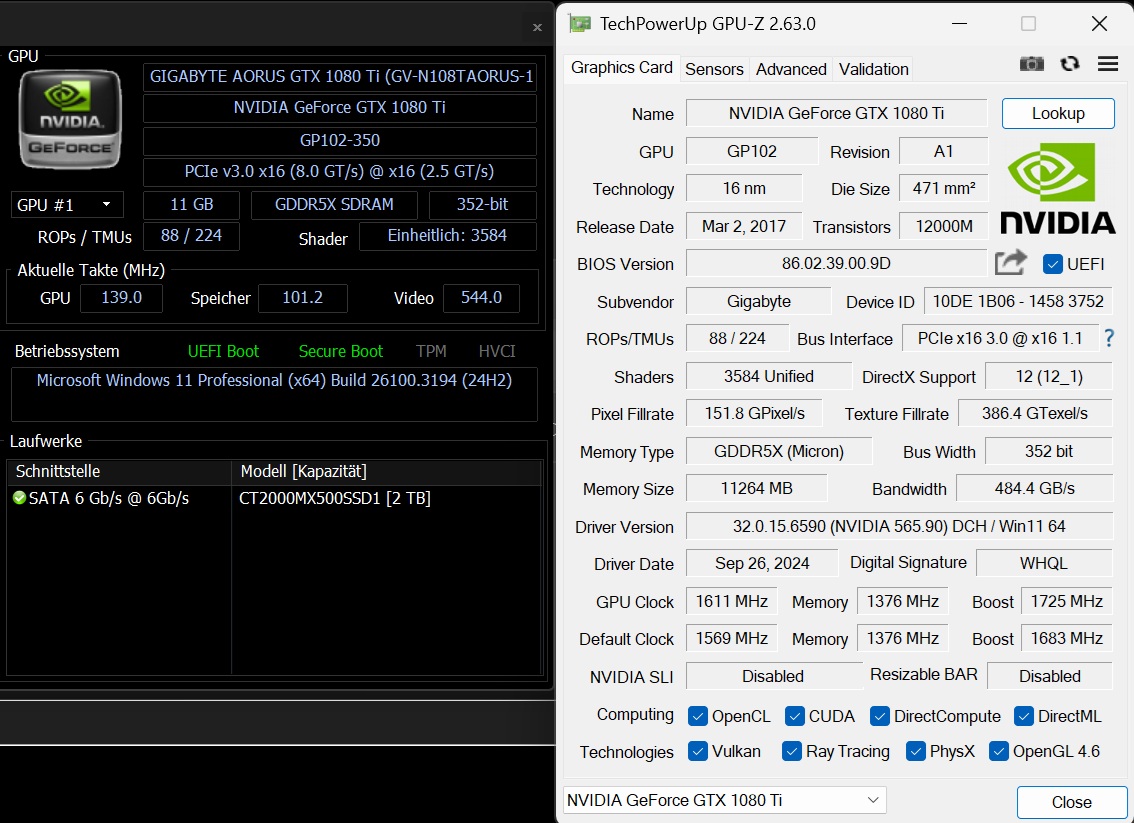The height and width of the screenshot is (823, 1134).
Task: Click the Pixel Fillrate 151.8 GPixel/s field
Action: (754, 413)
